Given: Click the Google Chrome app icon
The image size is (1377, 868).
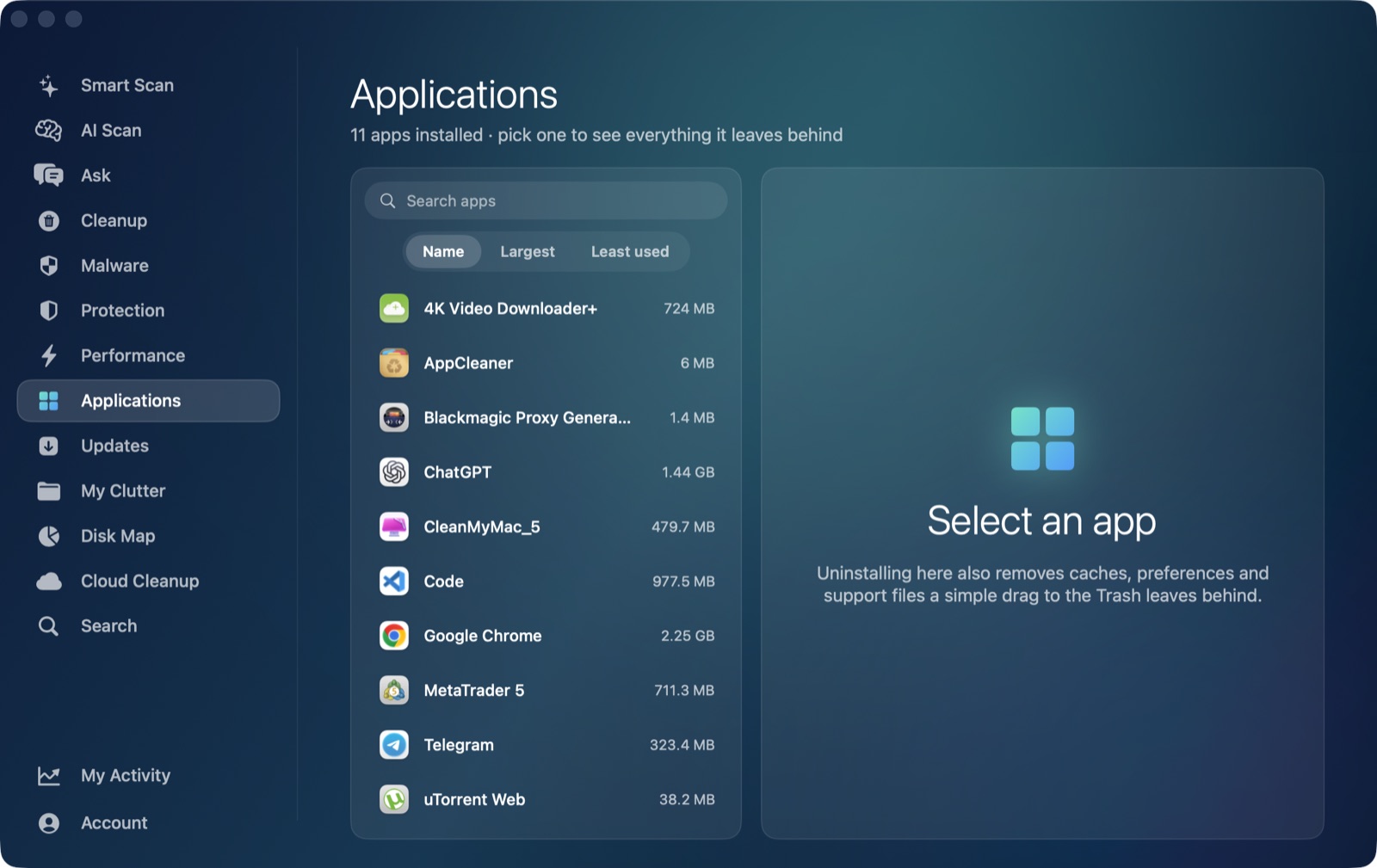Looking at the screenshot, I should [x=394, y=636].
